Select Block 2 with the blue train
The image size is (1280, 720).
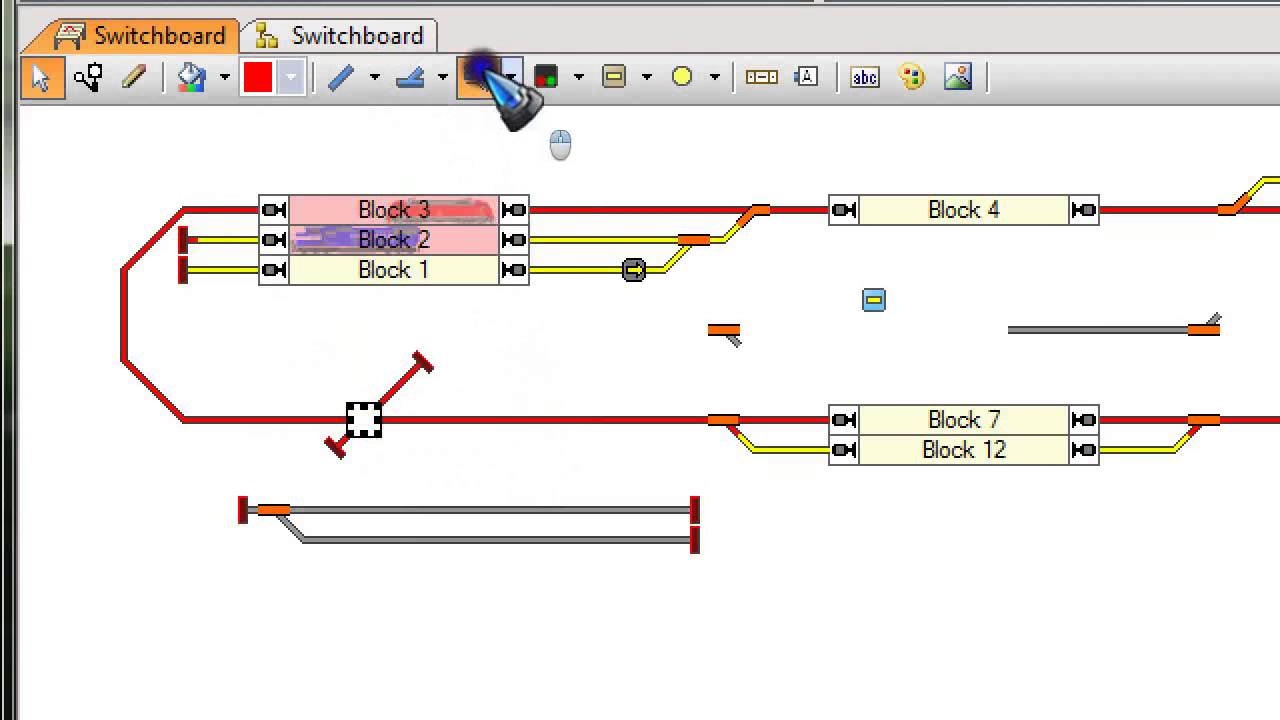(394, 240)
